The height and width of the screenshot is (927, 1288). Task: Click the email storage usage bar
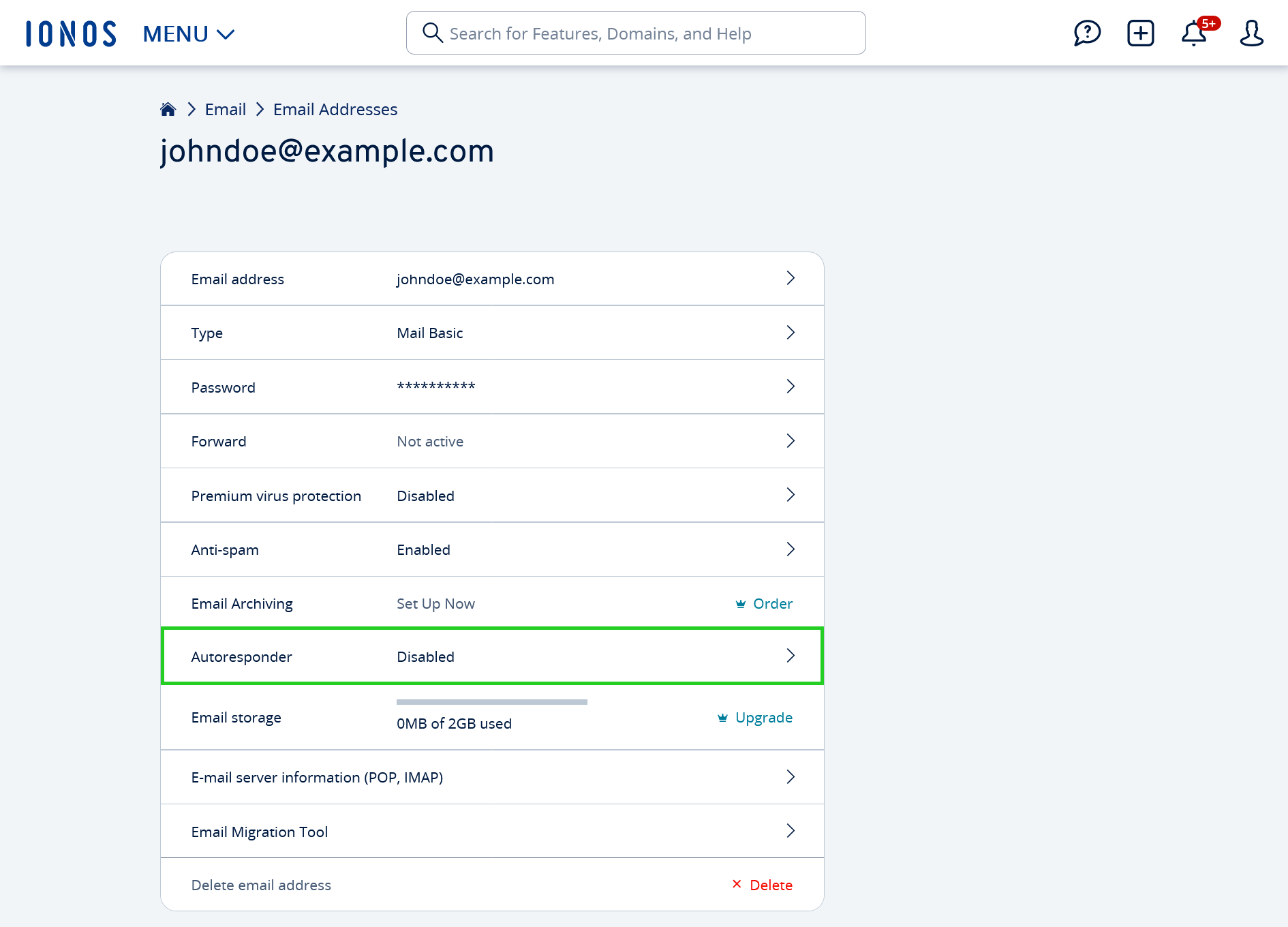(x=492, y=701)
